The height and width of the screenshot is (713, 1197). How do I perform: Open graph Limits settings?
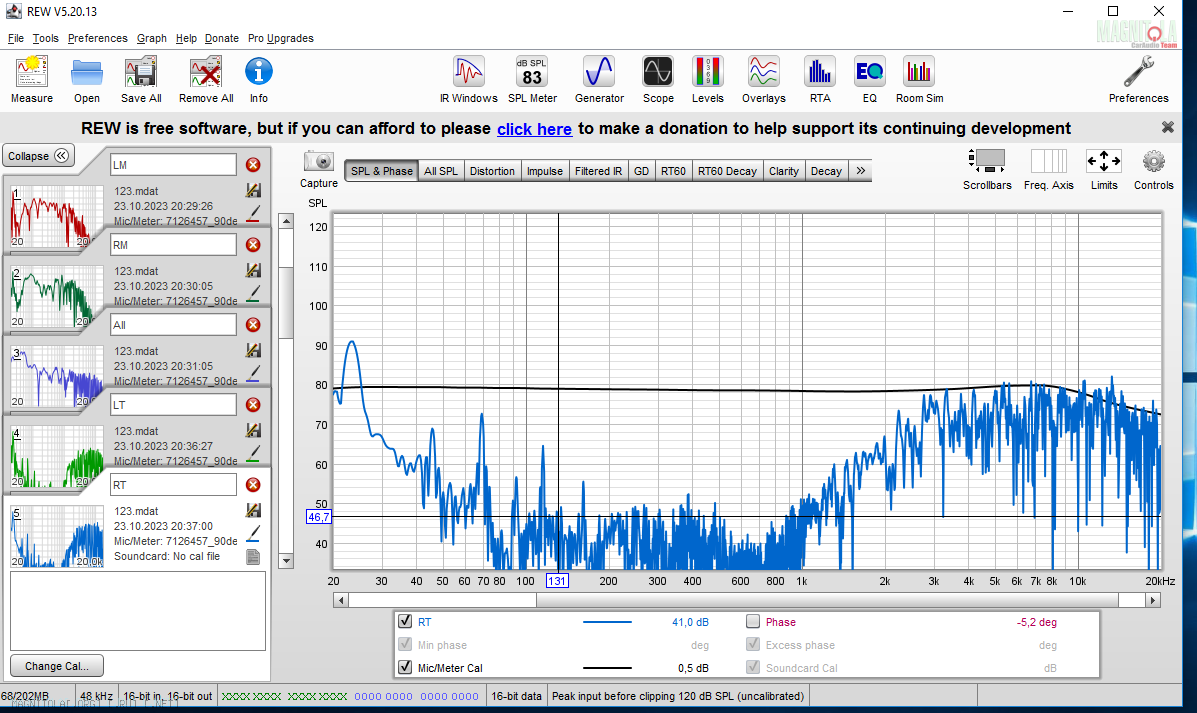tap(1104, 169)
